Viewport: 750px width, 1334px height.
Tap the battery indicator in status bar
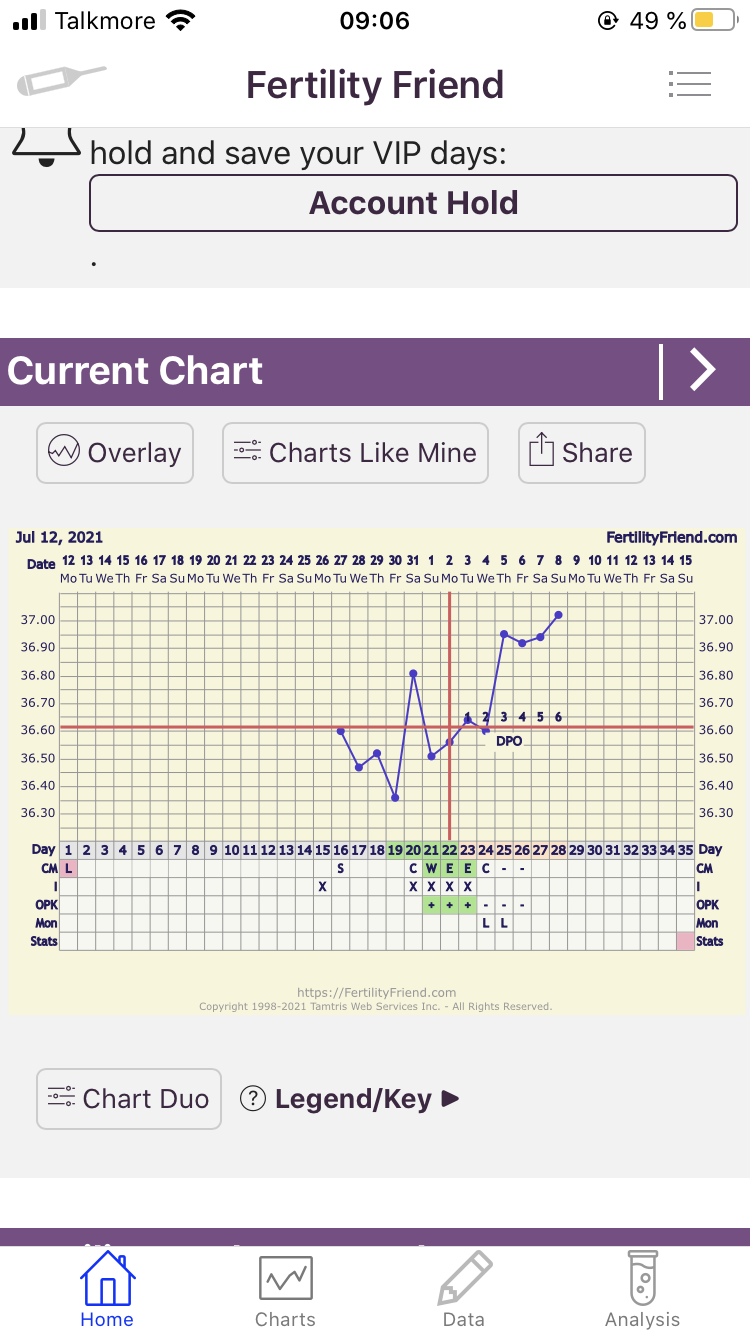[713, 20]
